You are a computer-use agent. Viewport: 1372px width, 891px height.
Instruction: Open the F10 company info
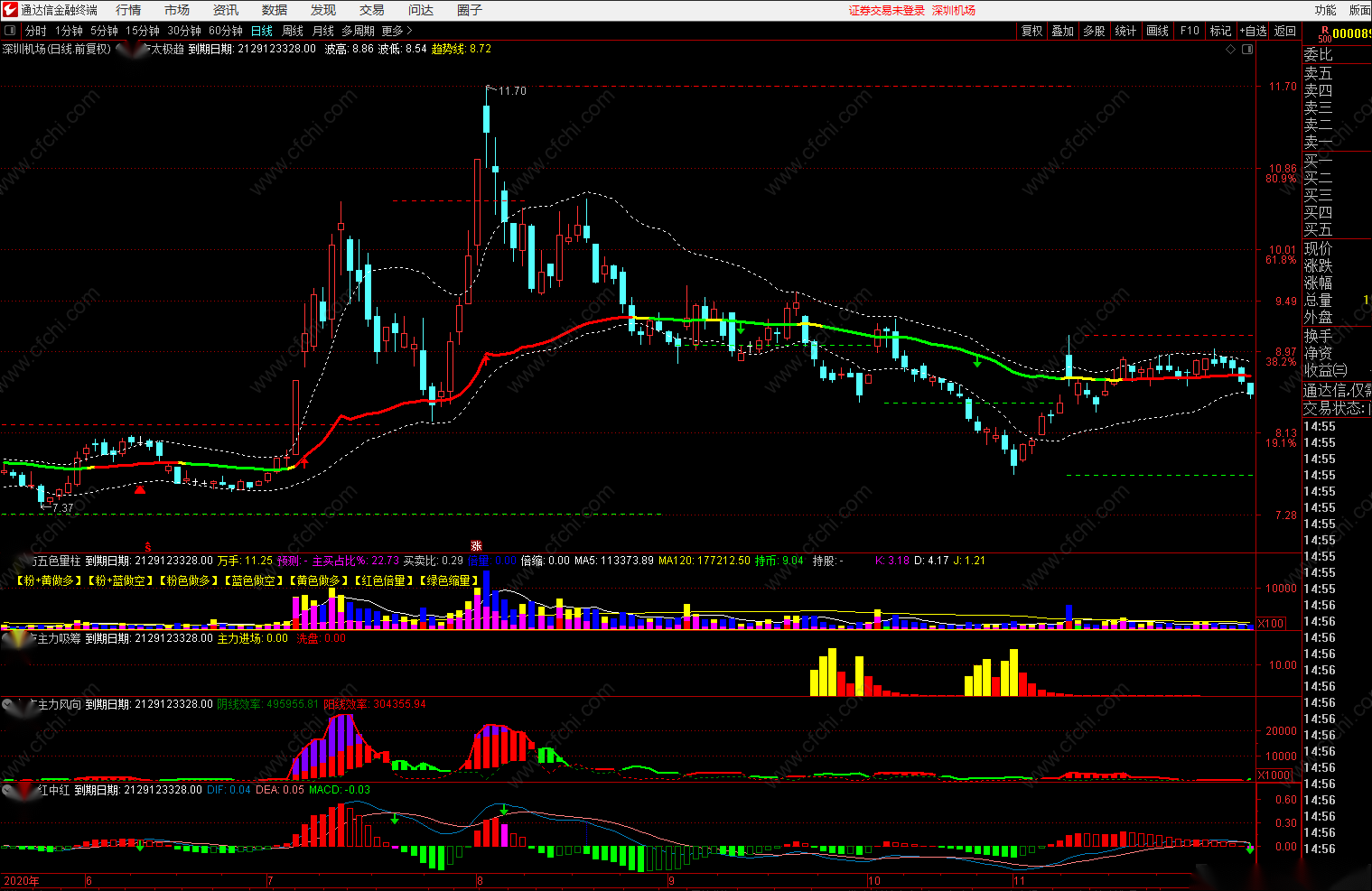pyautogui.click(x=1190, y=31)
